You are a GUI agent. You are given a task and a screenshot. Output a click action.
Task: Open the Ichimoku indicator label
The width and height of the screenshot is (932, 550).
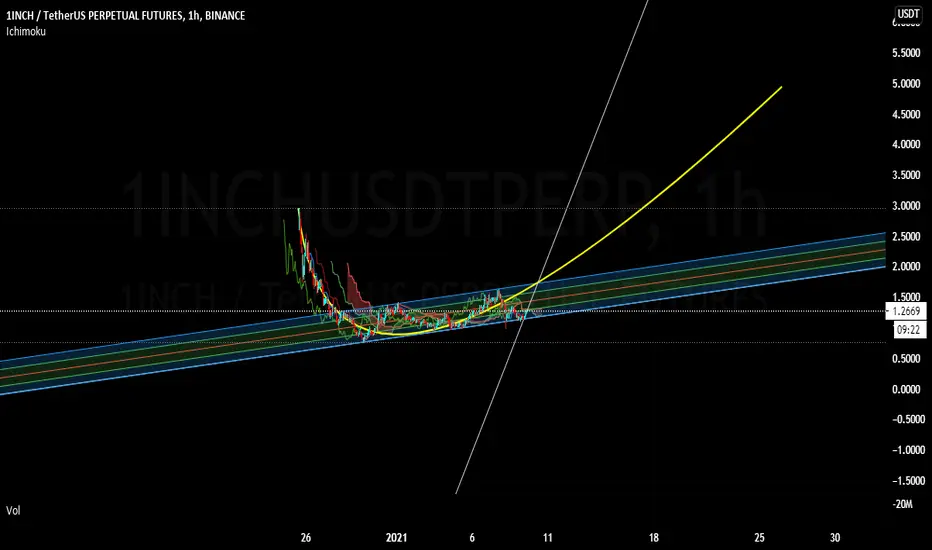tap(26, 32)
